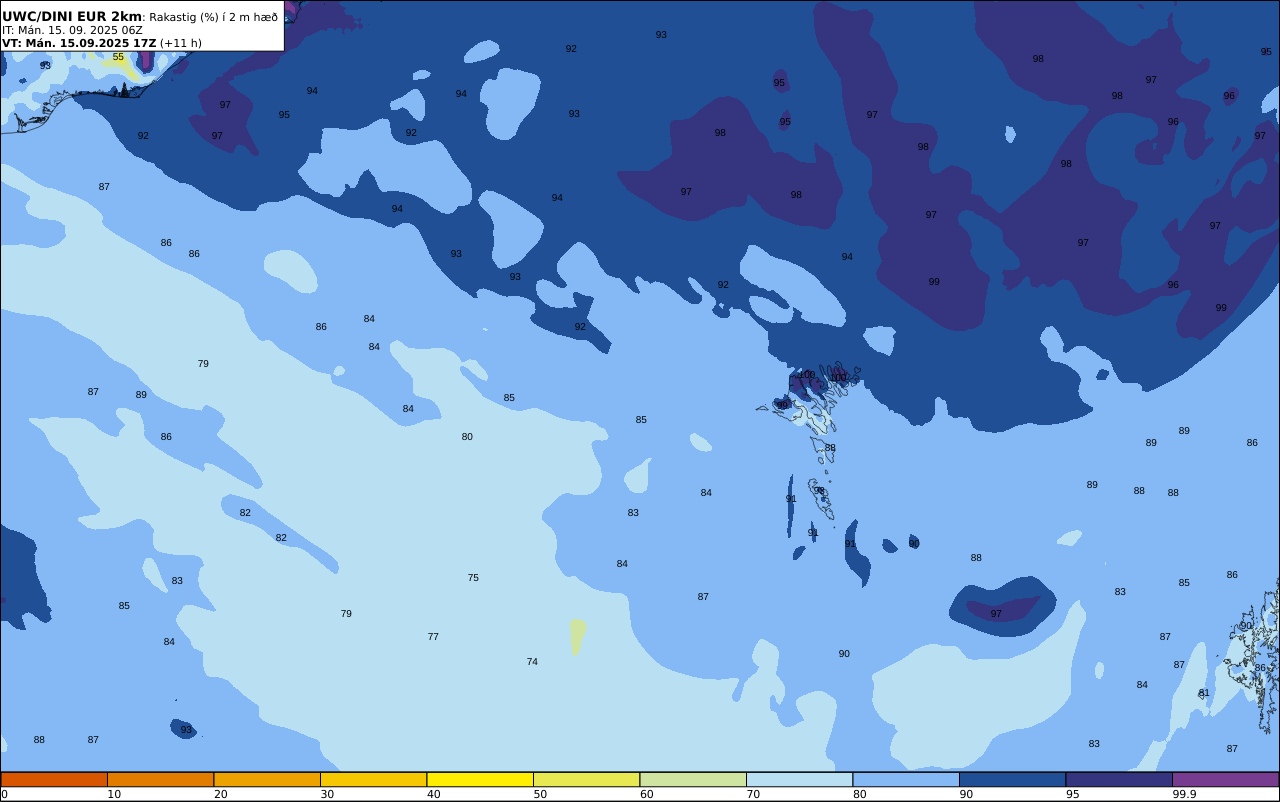Select the dark blue 90–95 legend swatch
Screen dimensions: 1280x802
pos(1012,779)
